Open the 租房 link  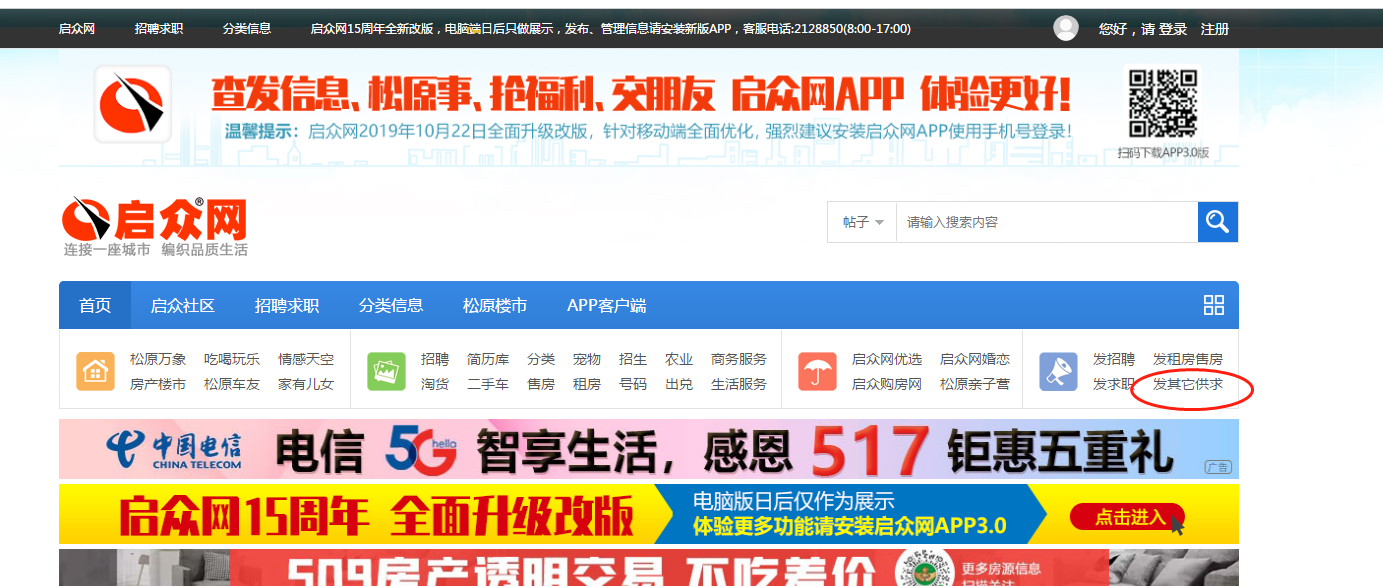pyautogui.click(x=587, y=384)
